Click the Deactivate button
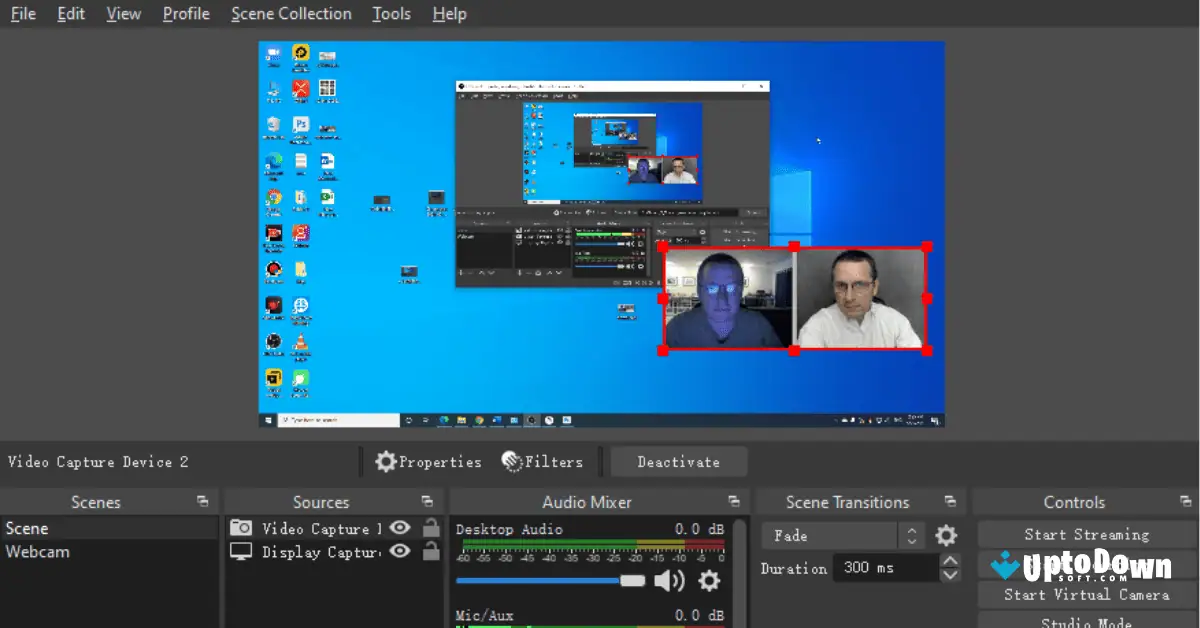Screen dimensions: 1200x628 pos(678,461)
